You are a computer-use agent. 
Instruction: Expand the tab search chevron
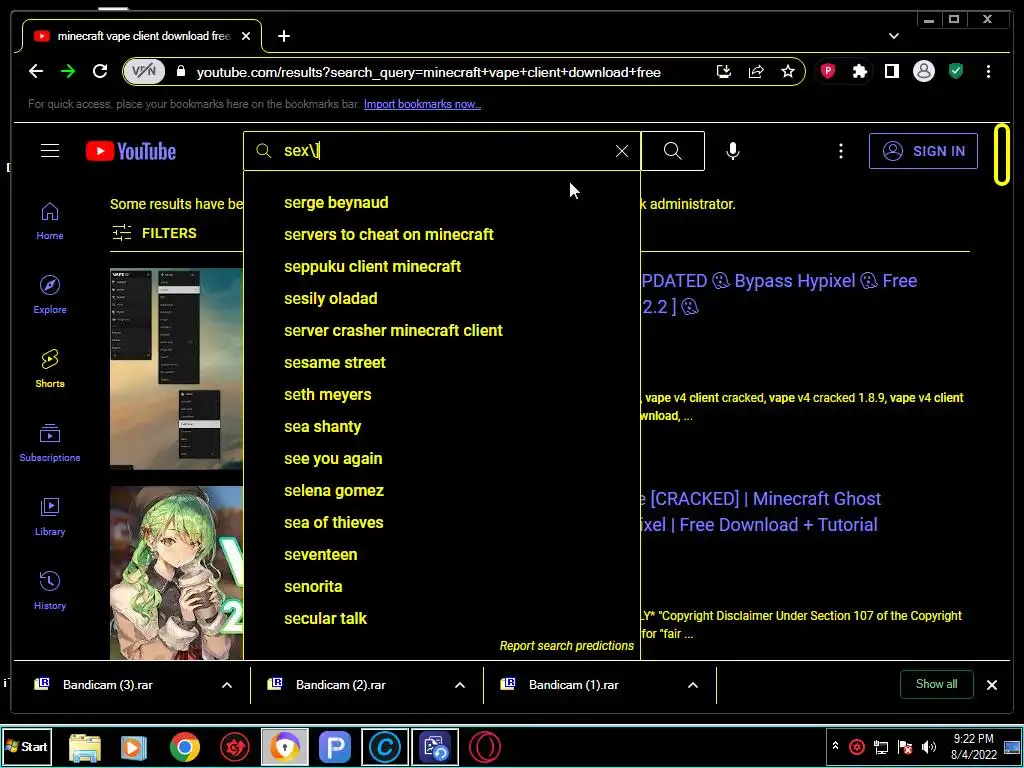coord(893,36)
